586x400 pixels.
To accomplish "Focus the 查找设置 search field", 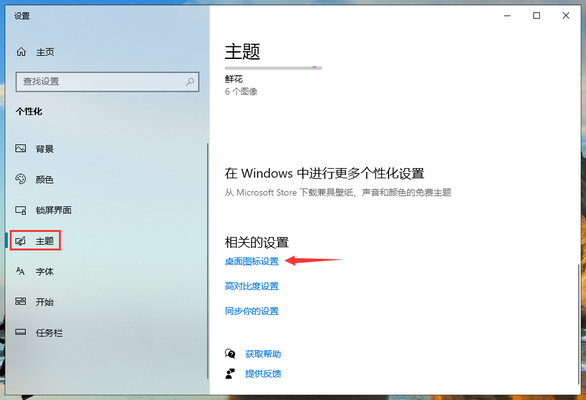I will click(x=107, y=81).
